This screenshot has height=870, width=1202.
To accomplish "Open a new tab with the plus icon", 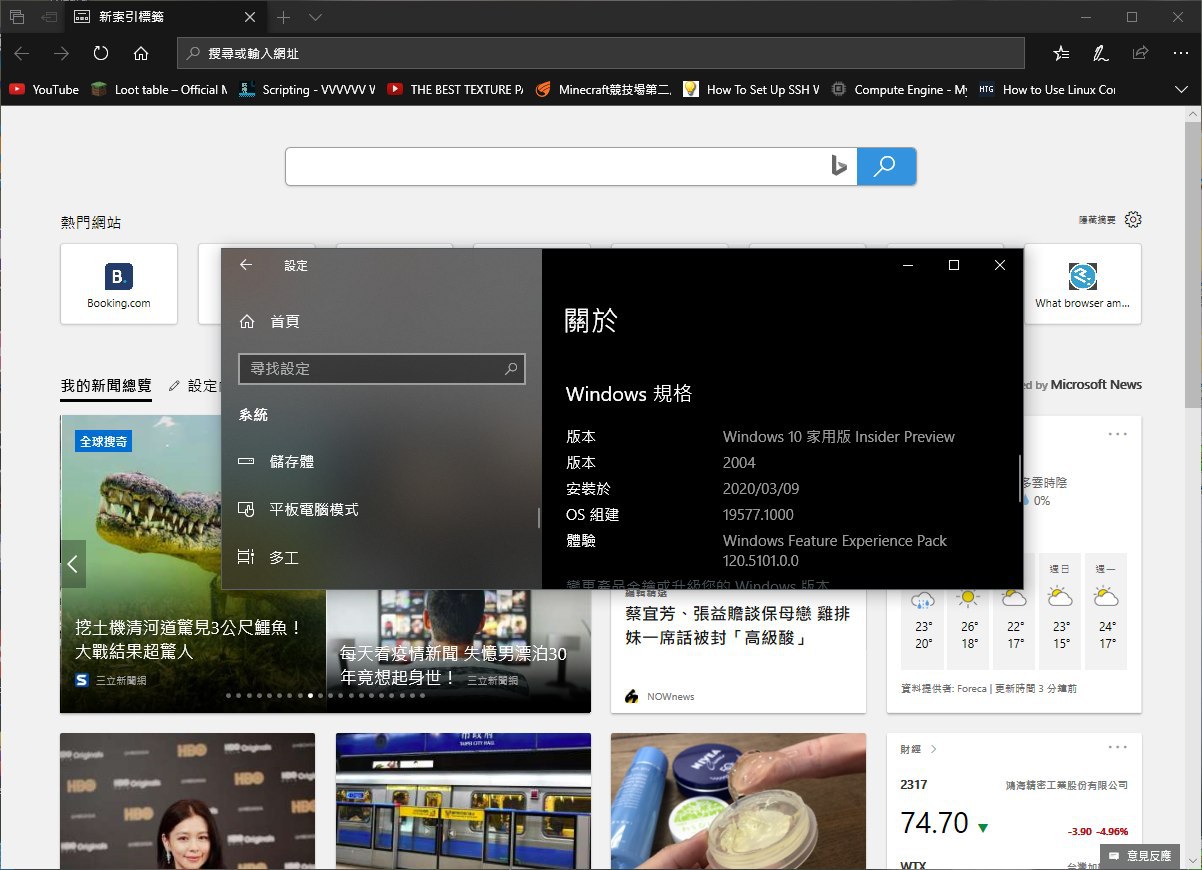I will coord(284,17).
